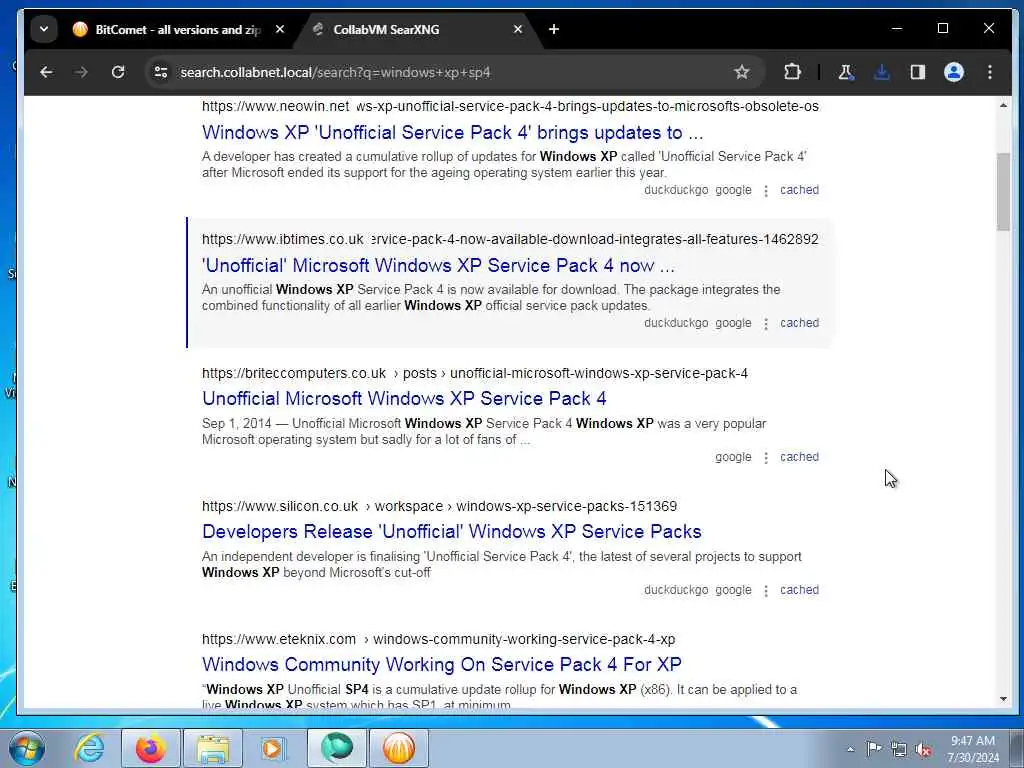Close the BitComet tab

click(280, 29)
